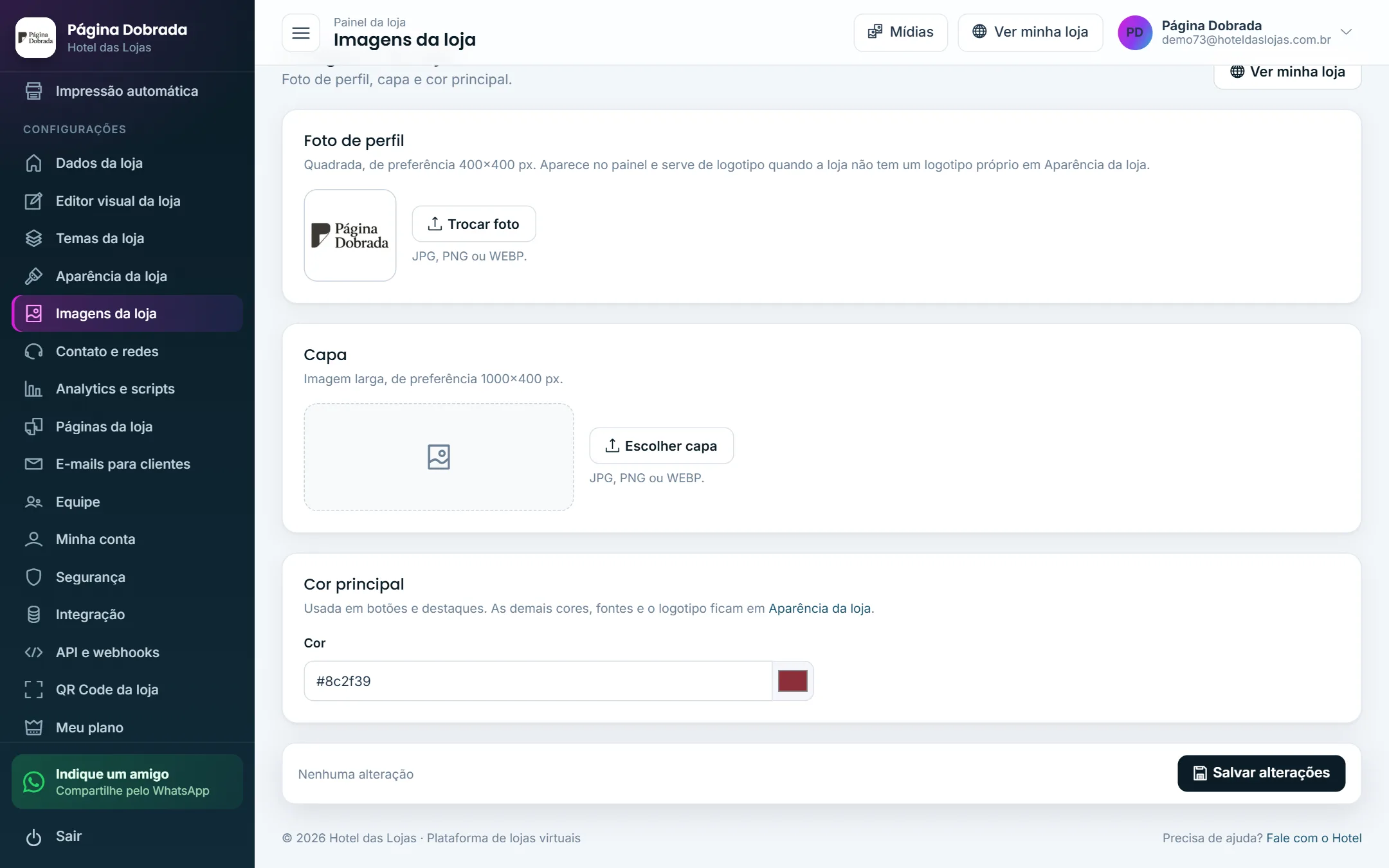Click the Páginas da loja icon

(x=33, y=427)
